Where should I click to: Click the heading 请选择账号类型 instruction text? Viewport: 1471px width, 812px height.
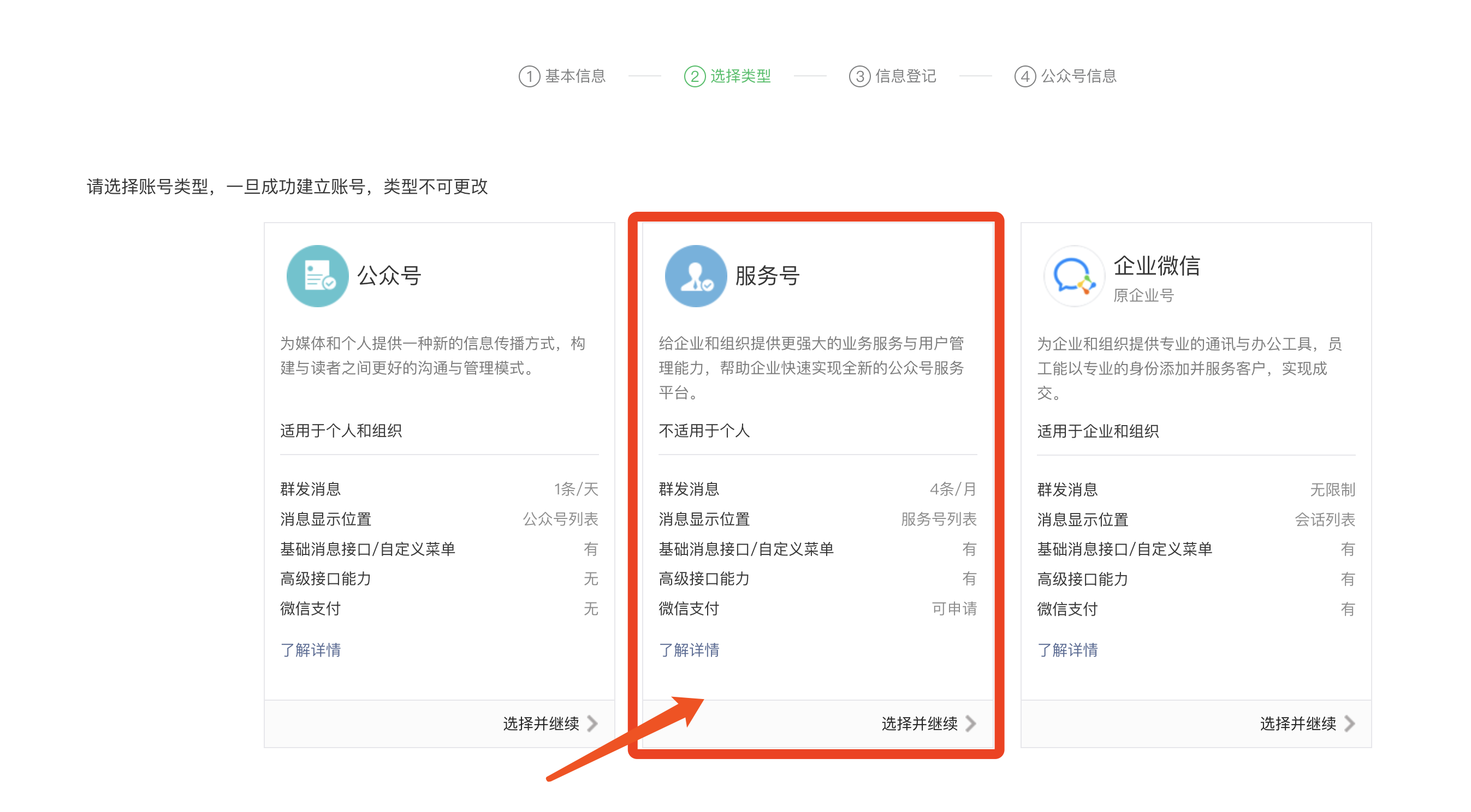click(x=287, y=187)
